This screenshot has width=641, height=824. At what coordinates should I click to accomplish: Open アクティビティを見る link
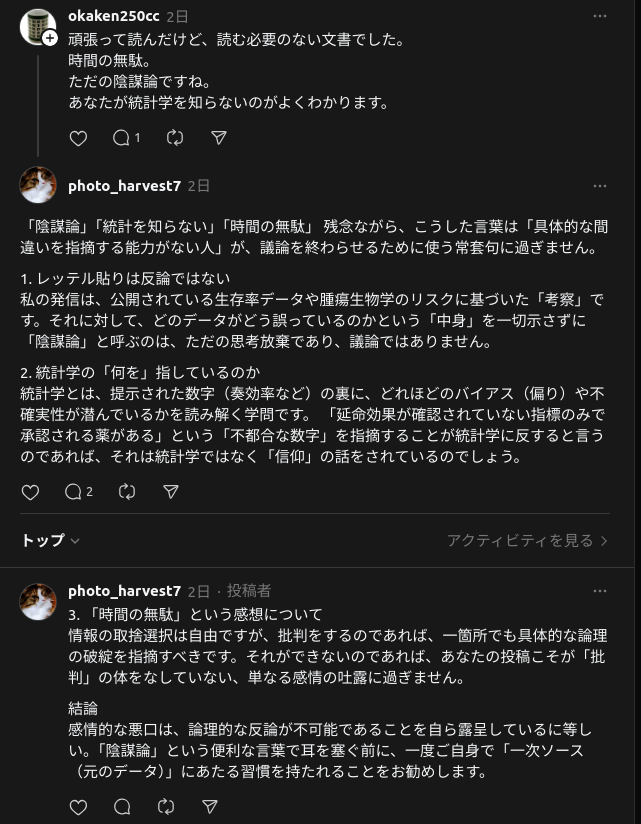pyautogui.click(x=527, y=541)
